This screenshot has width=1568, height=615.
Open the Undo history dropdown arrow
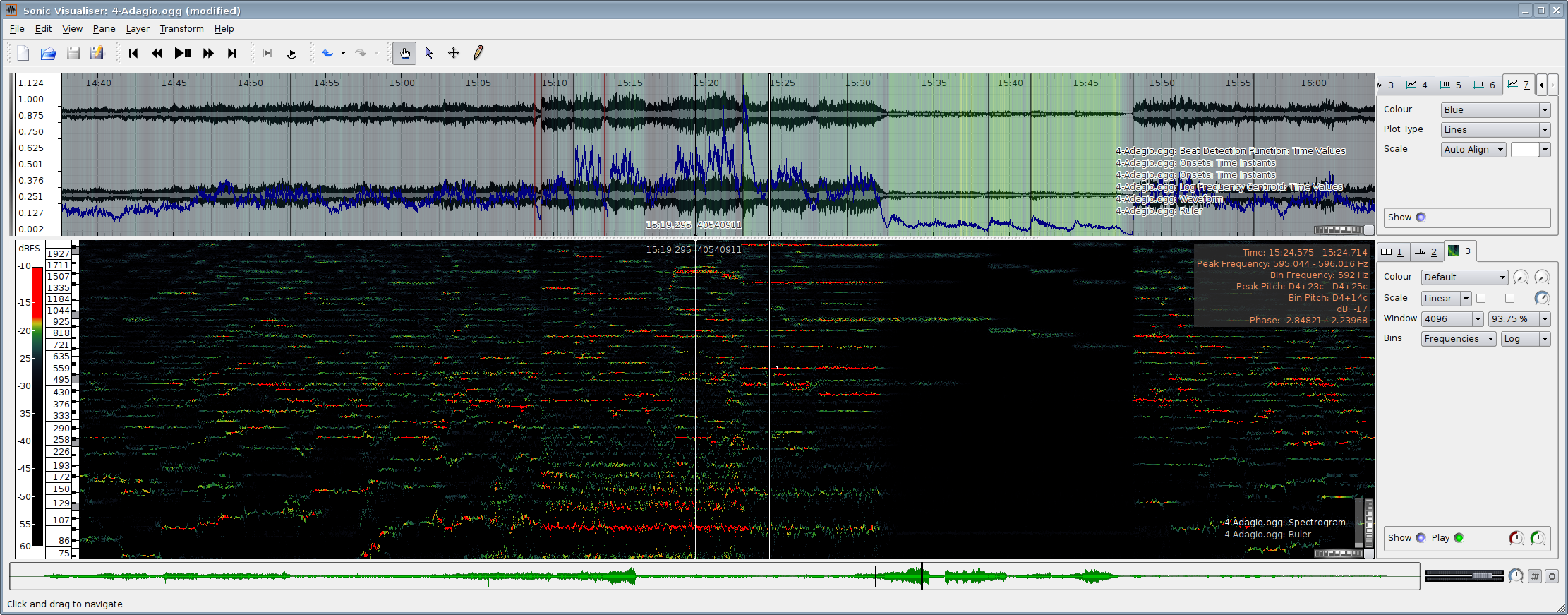coord(344,53)
